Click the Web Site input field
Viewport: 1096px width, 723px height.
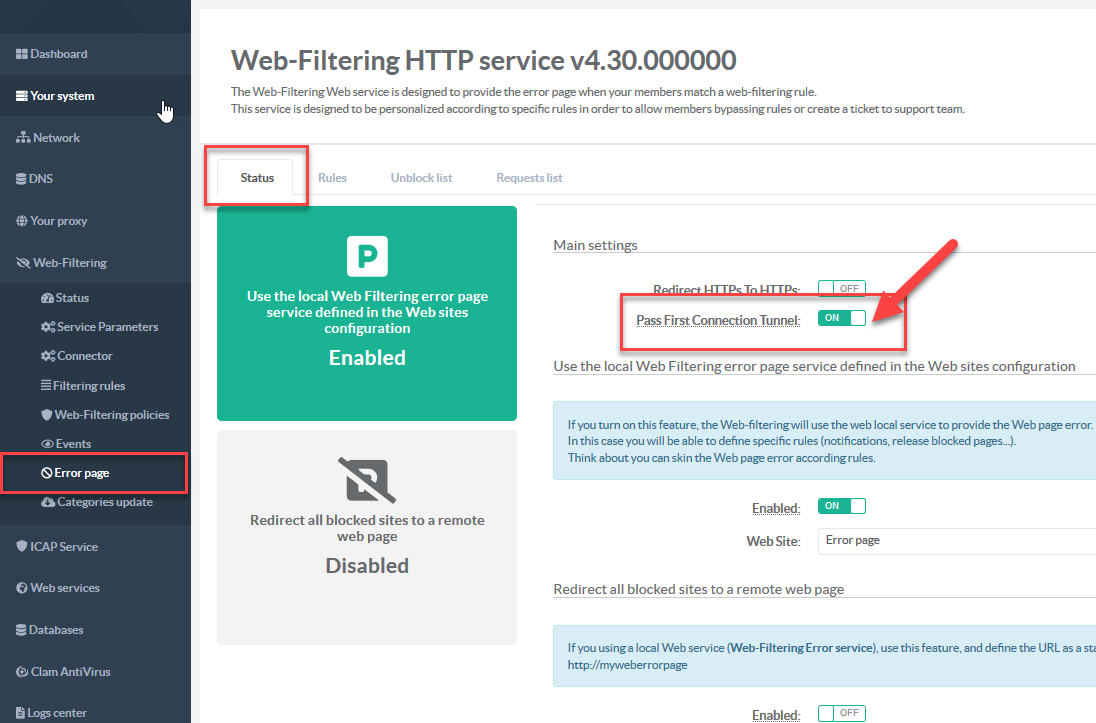pos(955,540)
